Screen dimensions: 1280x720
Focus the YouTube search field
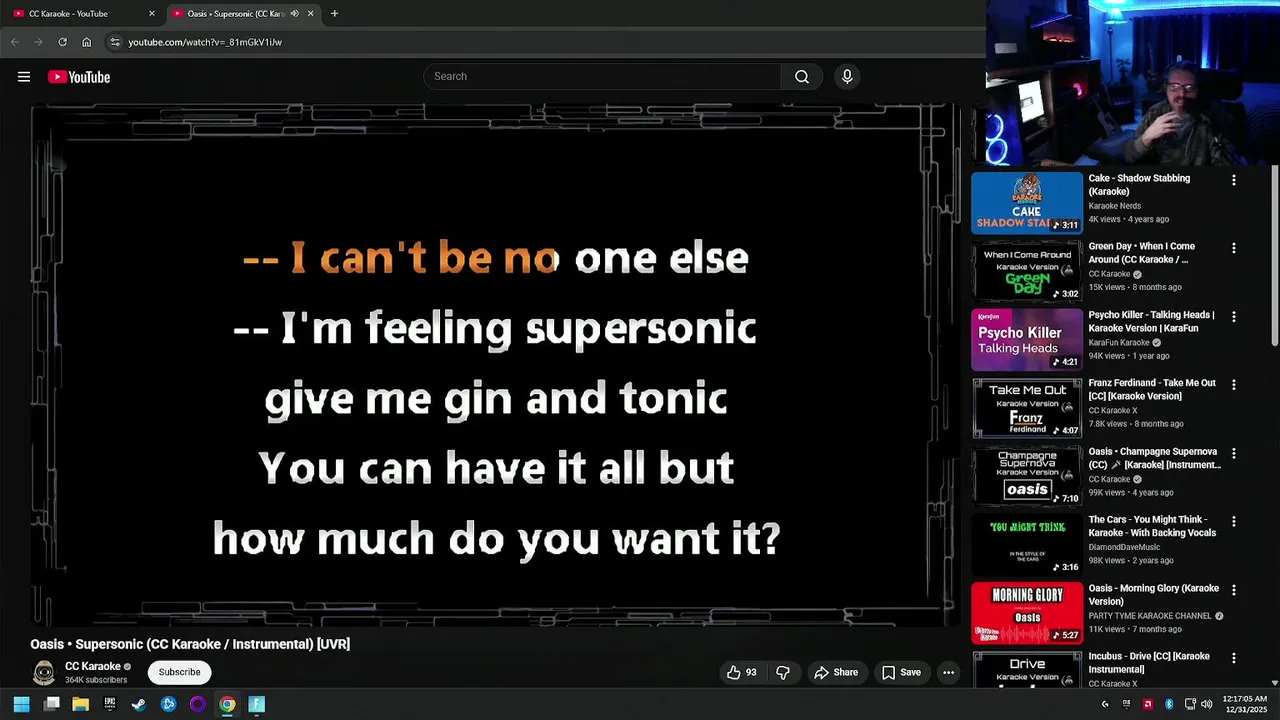pos(602,77)
